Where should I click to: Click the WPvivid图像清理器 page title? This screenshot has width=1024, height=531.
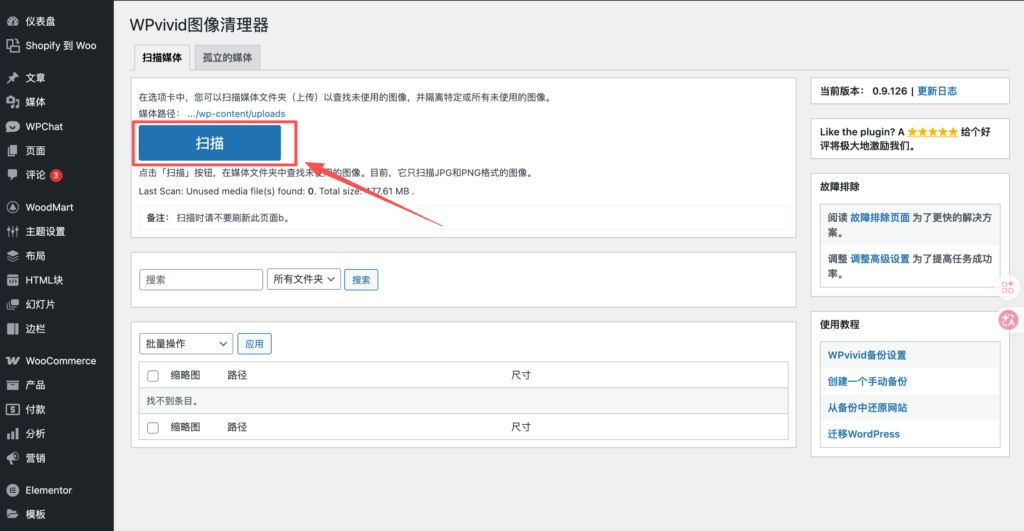coord(199,25)
